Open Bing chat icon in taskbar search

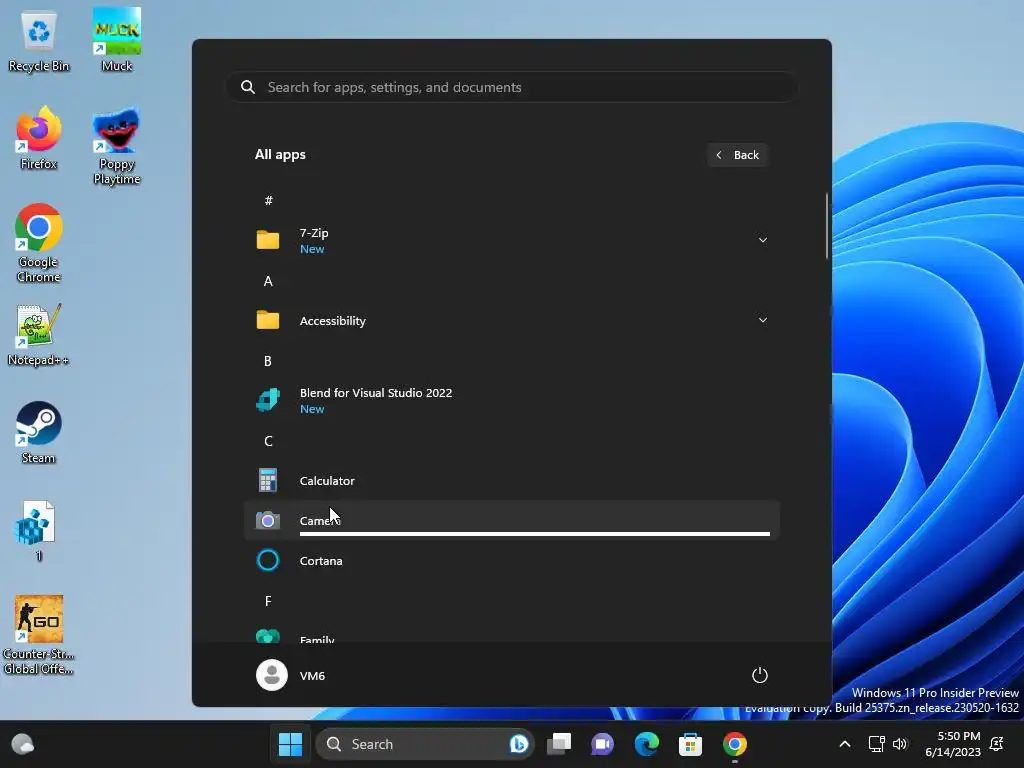click(519, 744)
